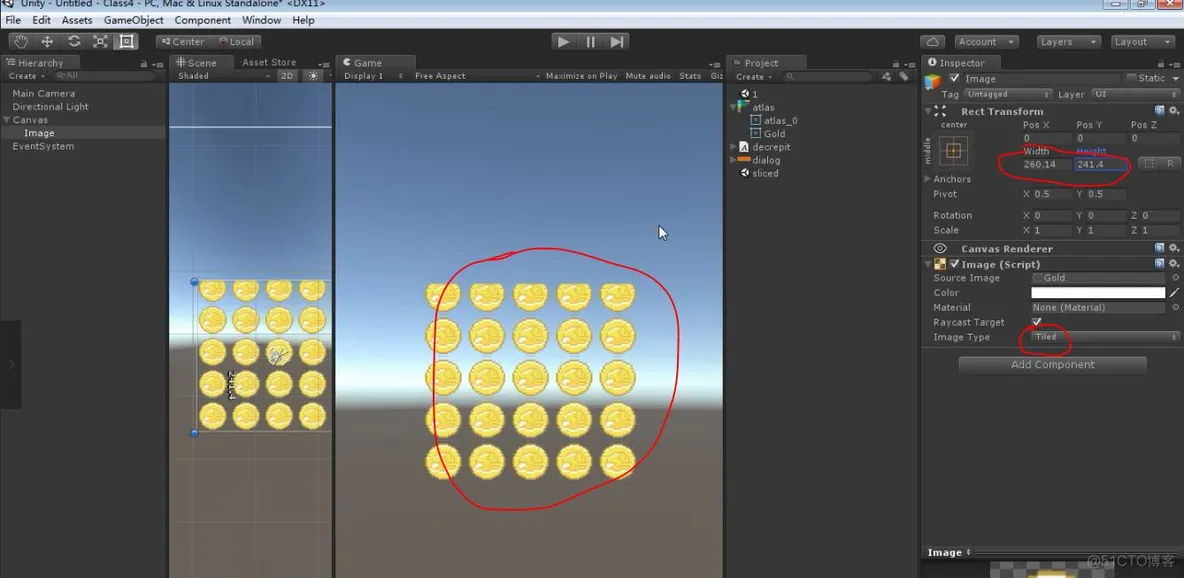Click the white Color swatch field

click(x=1099, y=292)
